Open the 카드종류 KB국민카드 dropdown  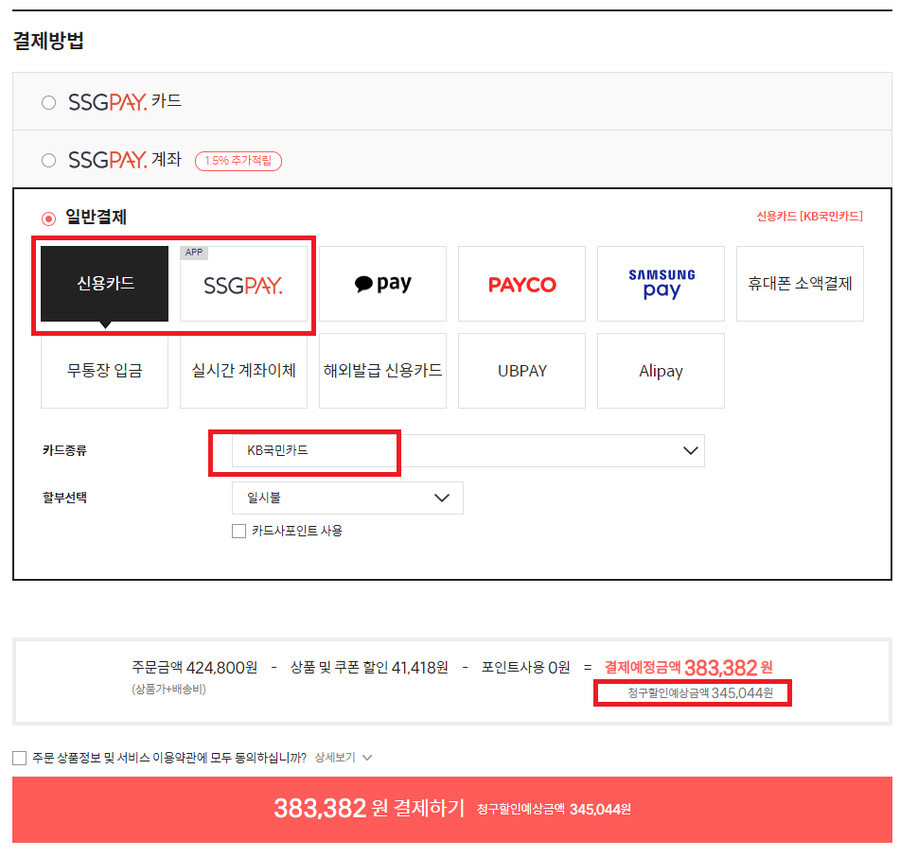pos(468,451)
